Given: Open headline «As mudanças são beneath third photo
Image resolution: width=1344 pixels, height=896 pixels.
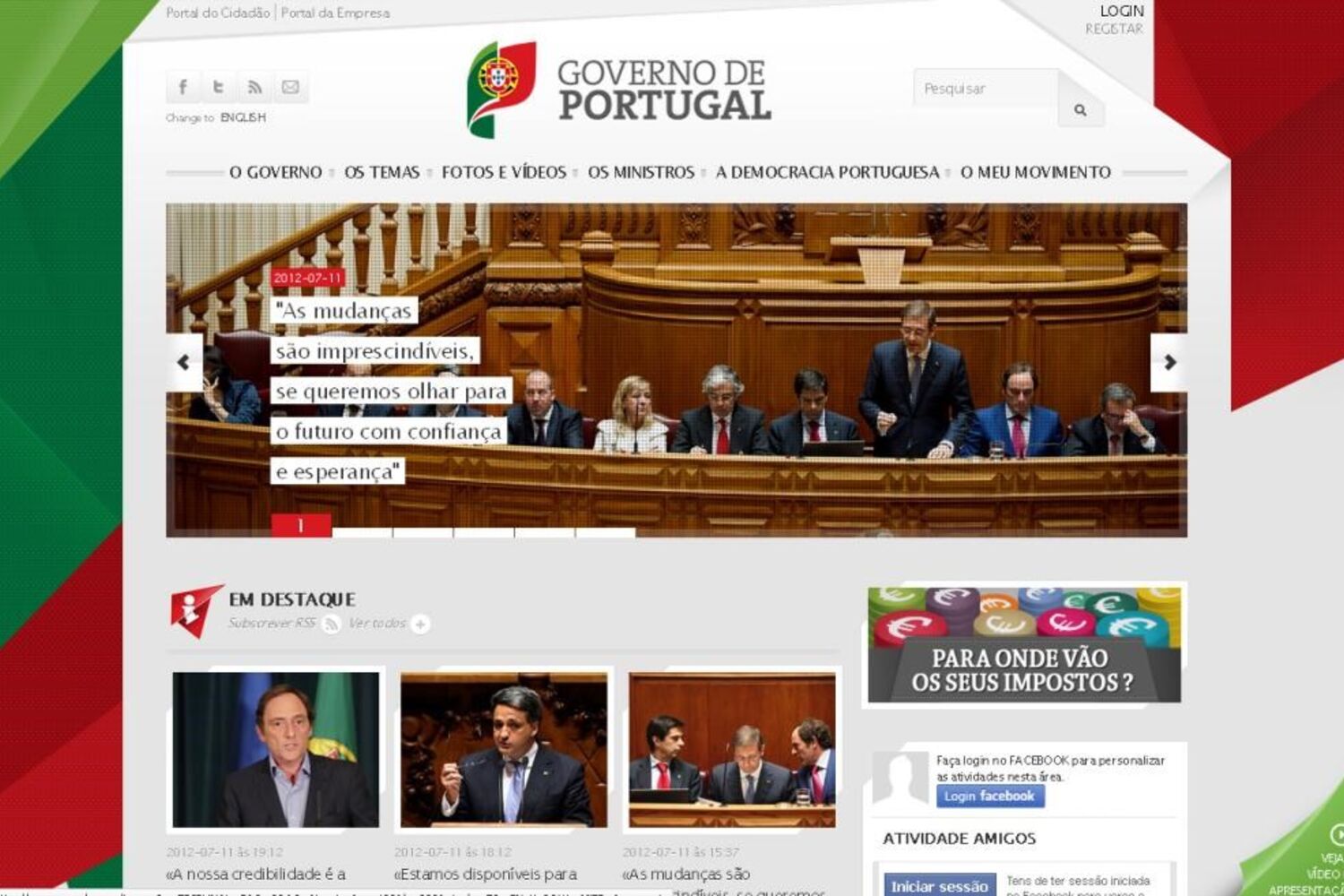Looking at the screenshot, I should (x=686, y=874).
